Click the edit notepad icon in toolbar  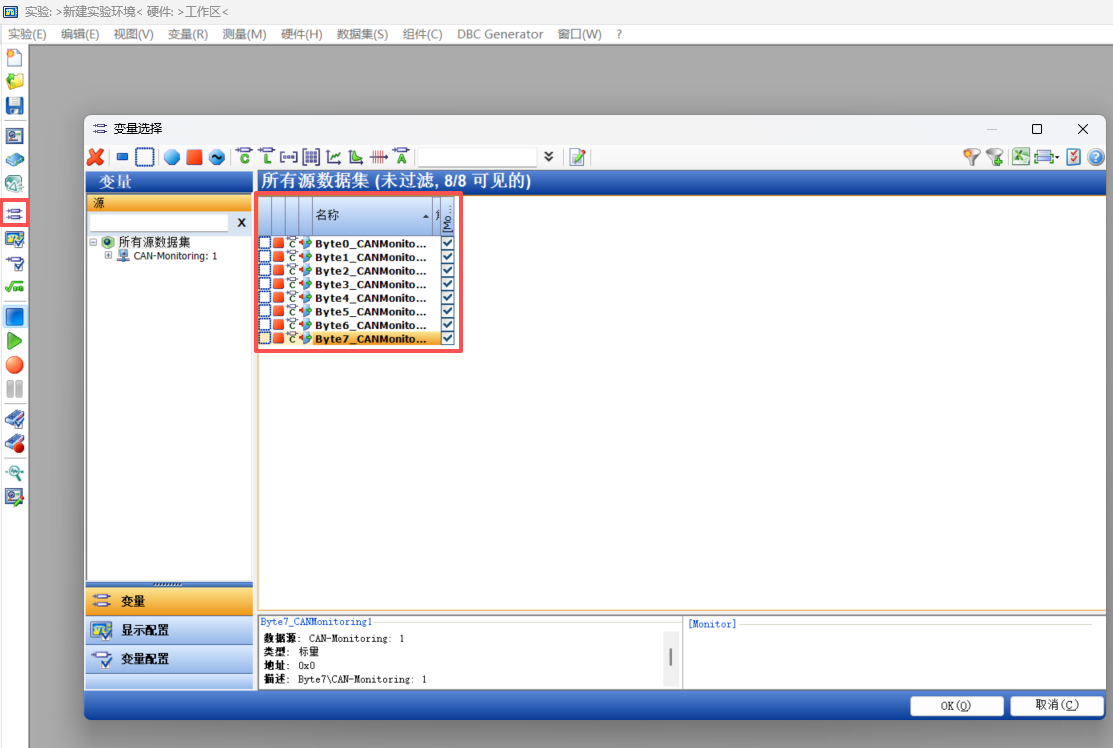pyautogui.click(x=577, y=157)
